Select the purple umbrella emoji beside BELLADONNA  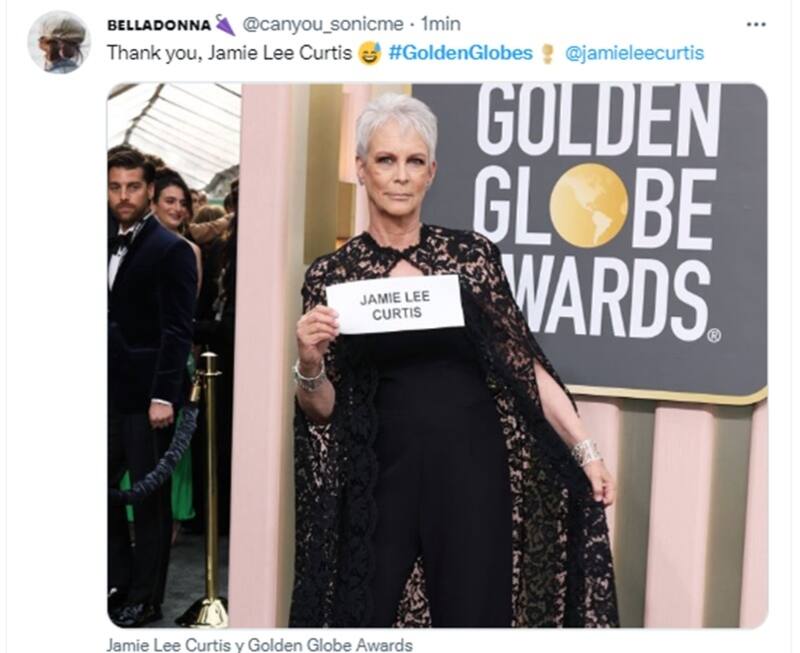point(225,24)
